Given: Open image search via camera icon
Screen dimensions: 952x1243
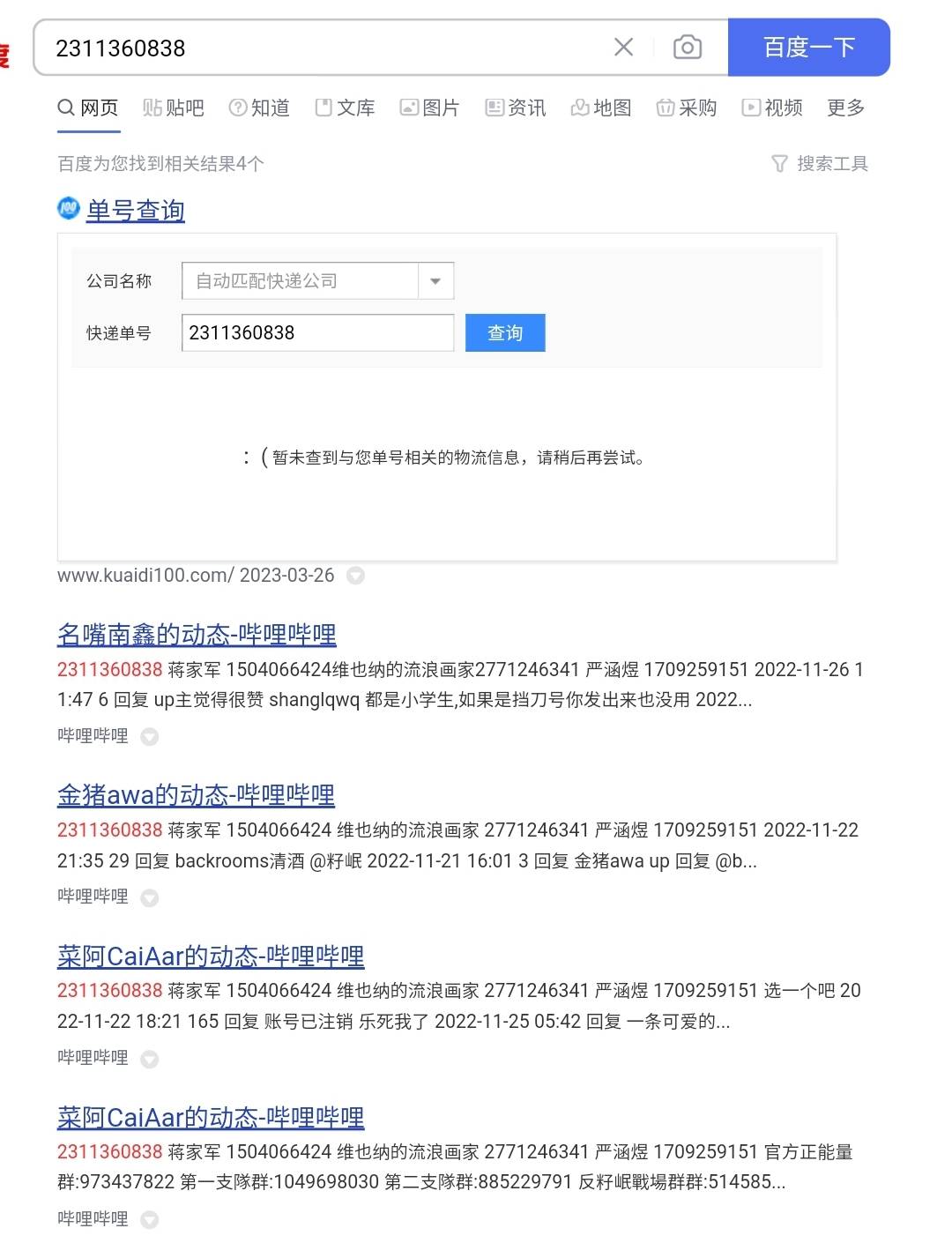Looking at the screenshot, I should [x=687, y=48].
